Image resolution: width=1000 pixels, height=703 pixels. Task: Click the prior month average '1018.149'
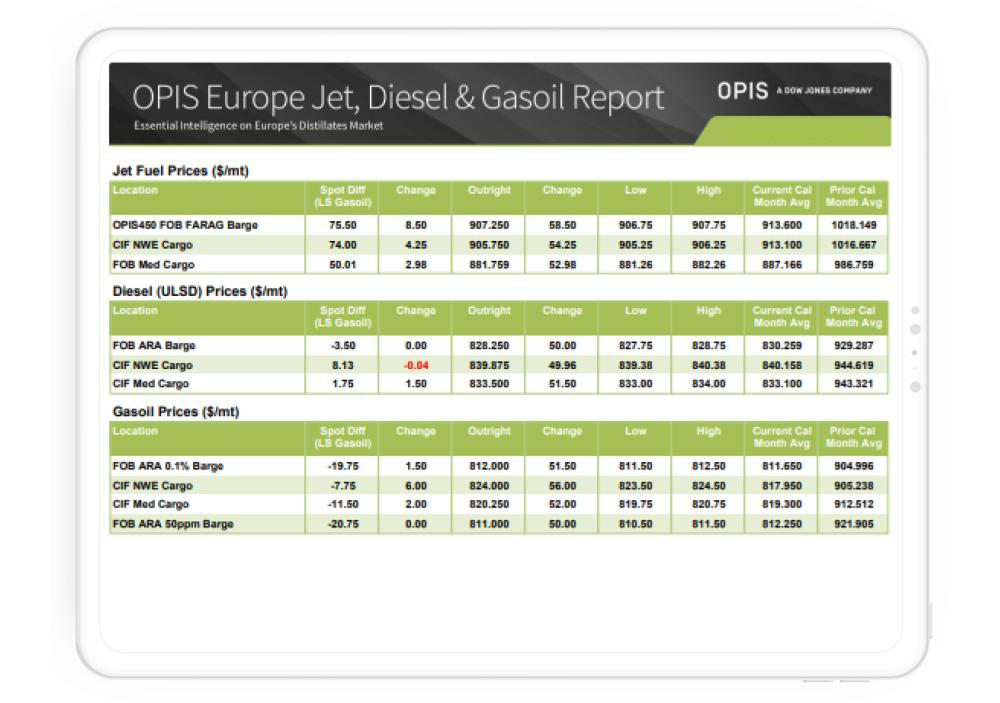pyautogui.click(x=853, y=225)
